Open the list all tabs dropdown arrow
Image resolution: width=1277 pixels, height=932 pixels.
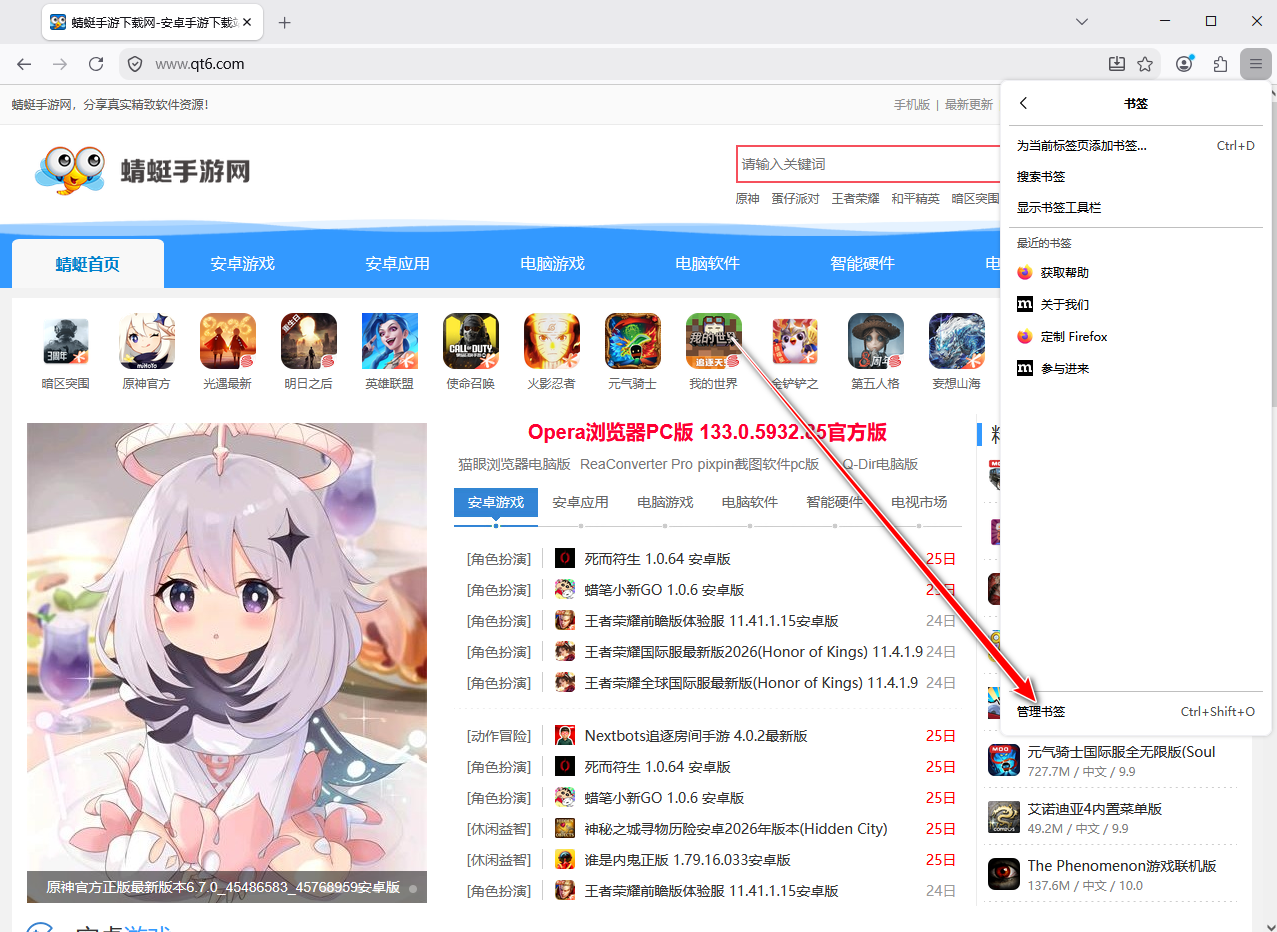(x=1082, y=22)
